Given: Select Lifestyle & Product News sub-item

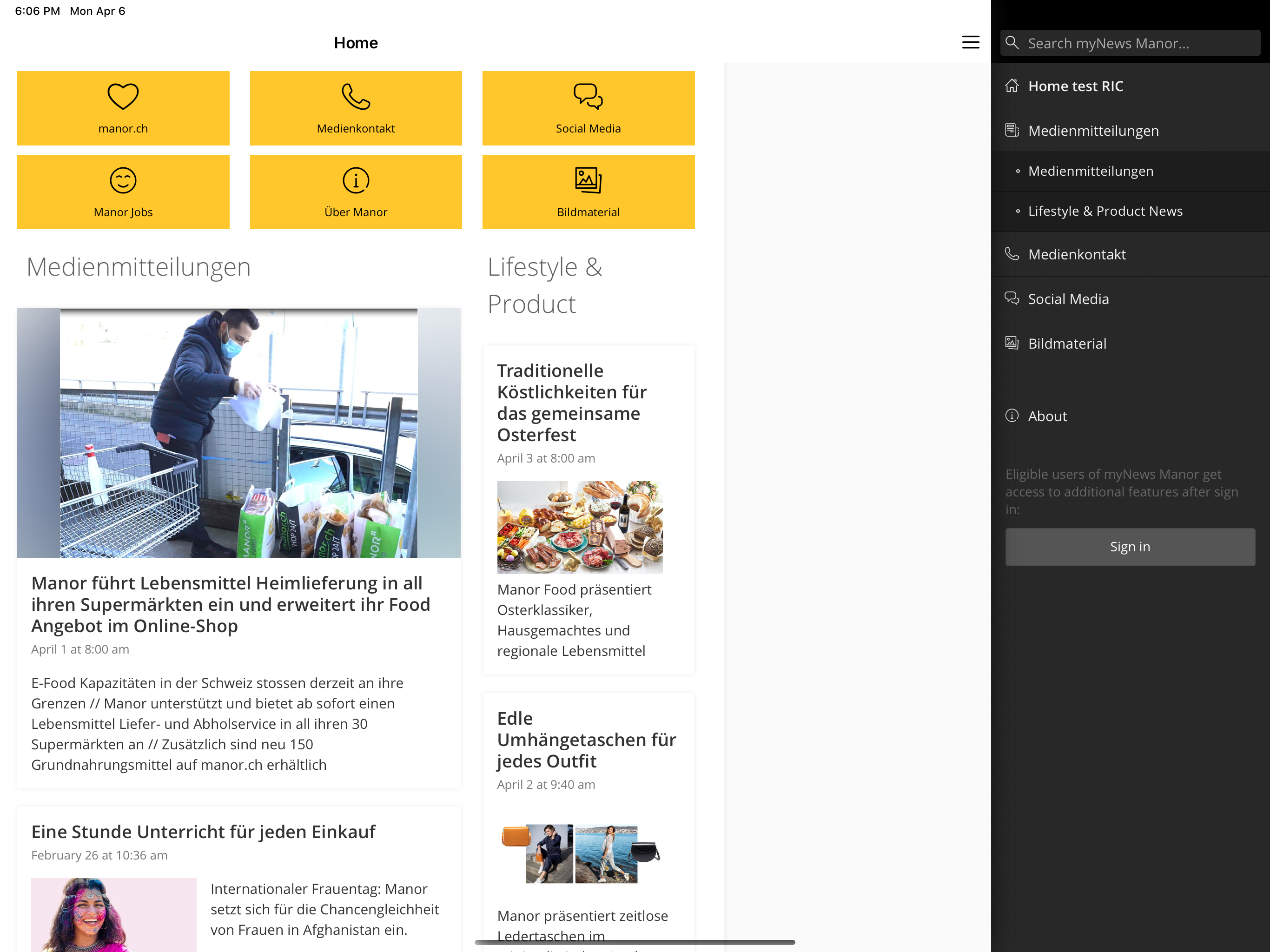Looking at the screenshot, I should pyautogui.click(x=1130, y=212).
